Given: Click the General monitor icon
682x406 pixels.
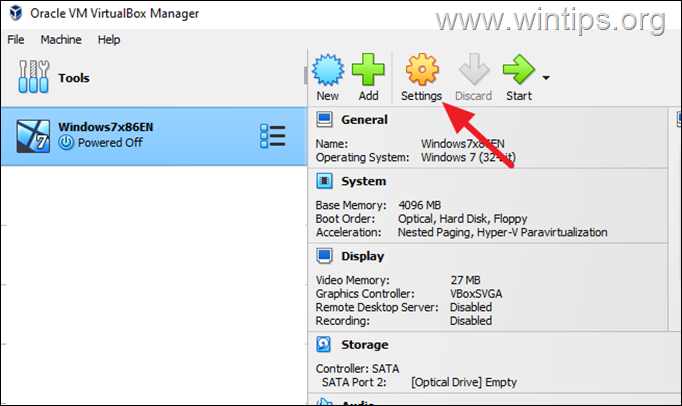Looking at the screenshot, I should (324, 119).
